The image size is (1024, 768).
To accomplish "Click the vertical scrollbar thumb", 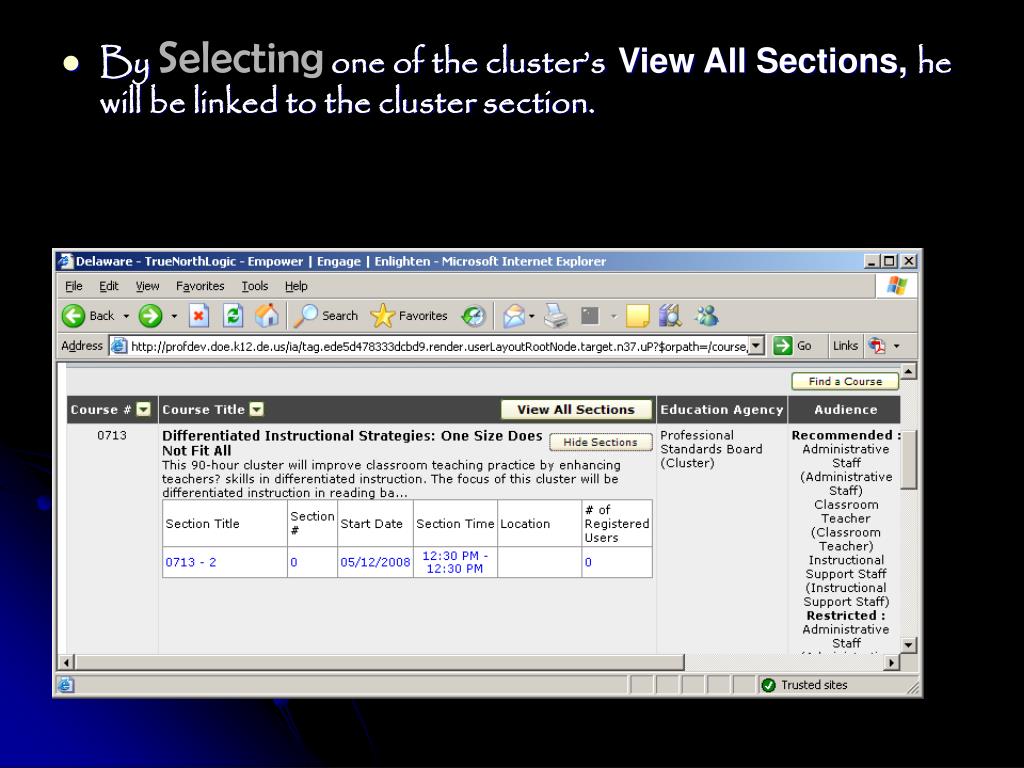I will [x=908, y=459].
